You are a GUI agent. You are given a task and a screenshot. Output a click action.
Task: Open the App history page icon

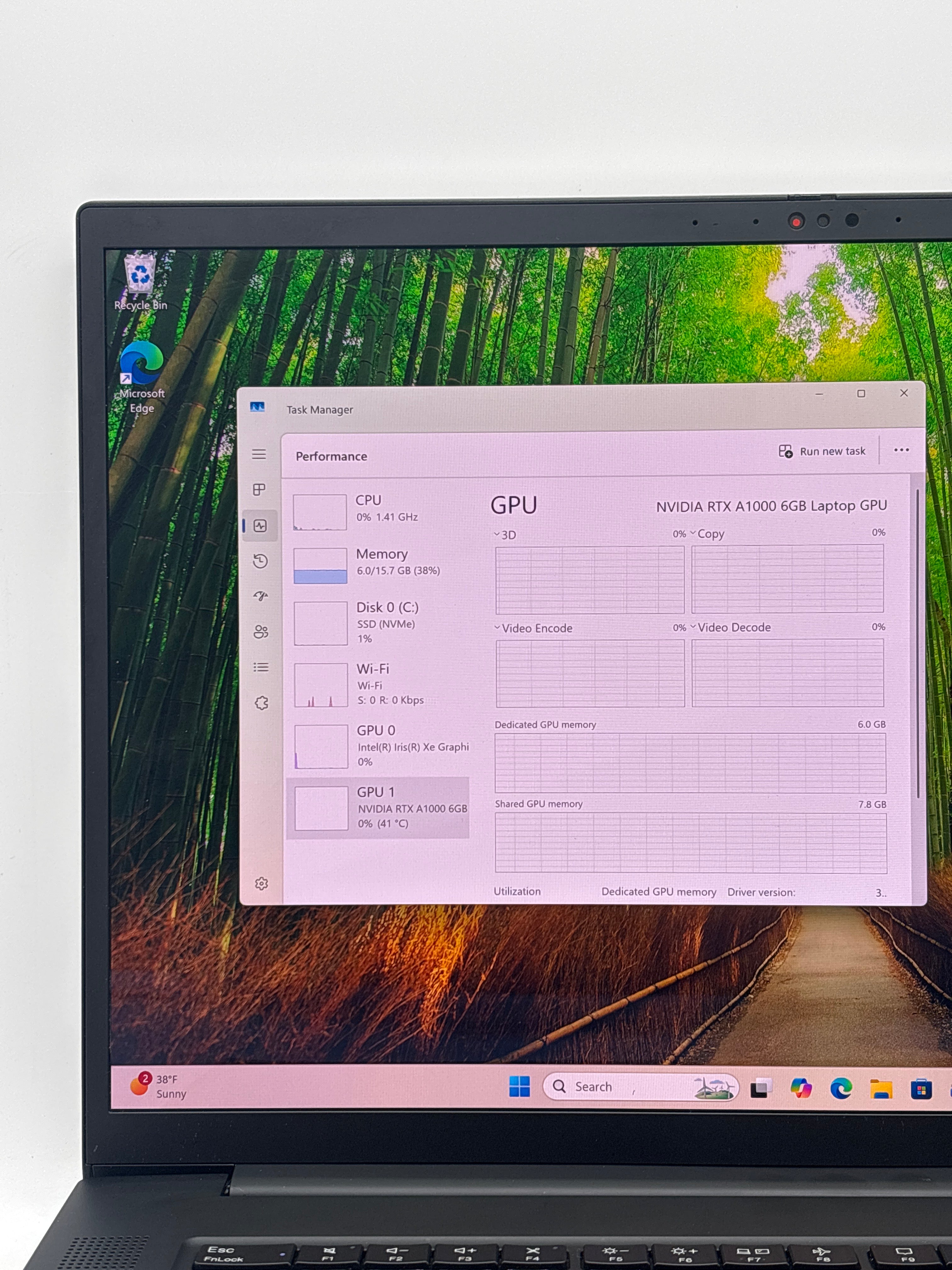tap(261, 561)
